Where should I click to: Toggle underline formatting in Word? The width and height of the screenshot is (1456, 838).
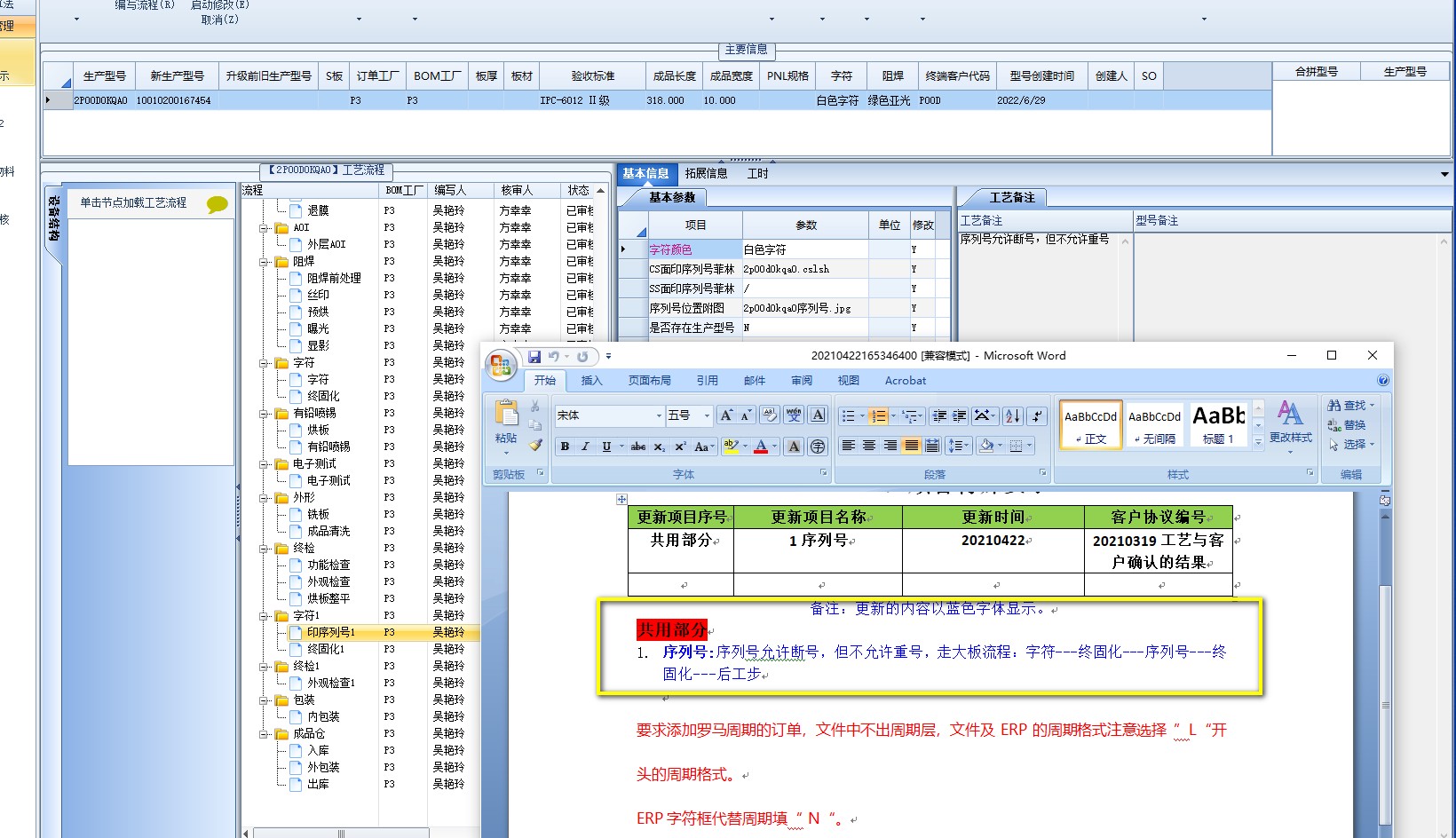(606, 447)
